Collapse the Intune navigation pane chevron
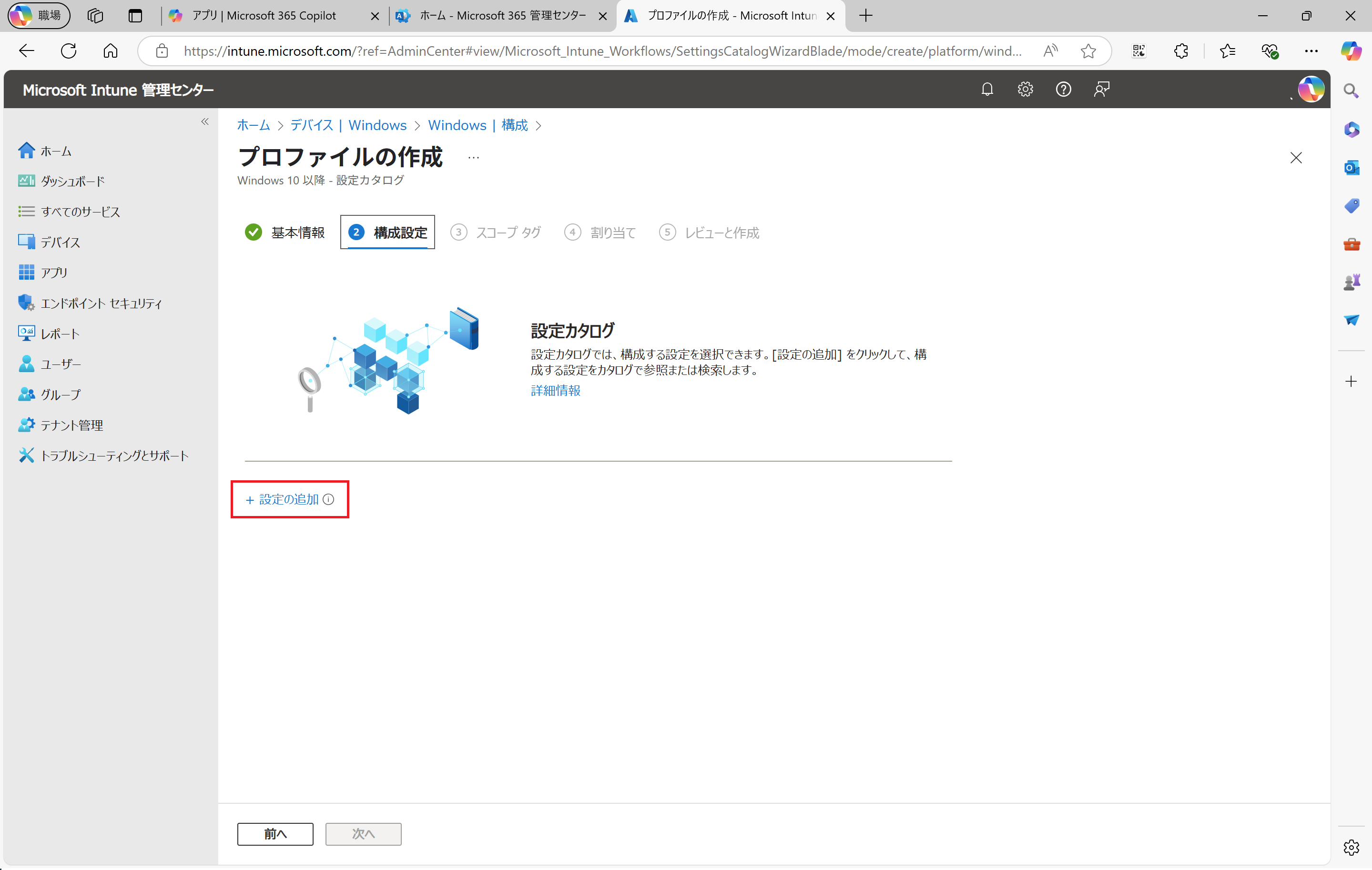The width and height of the screenshot is (1372, 870). tap(205, 121)
